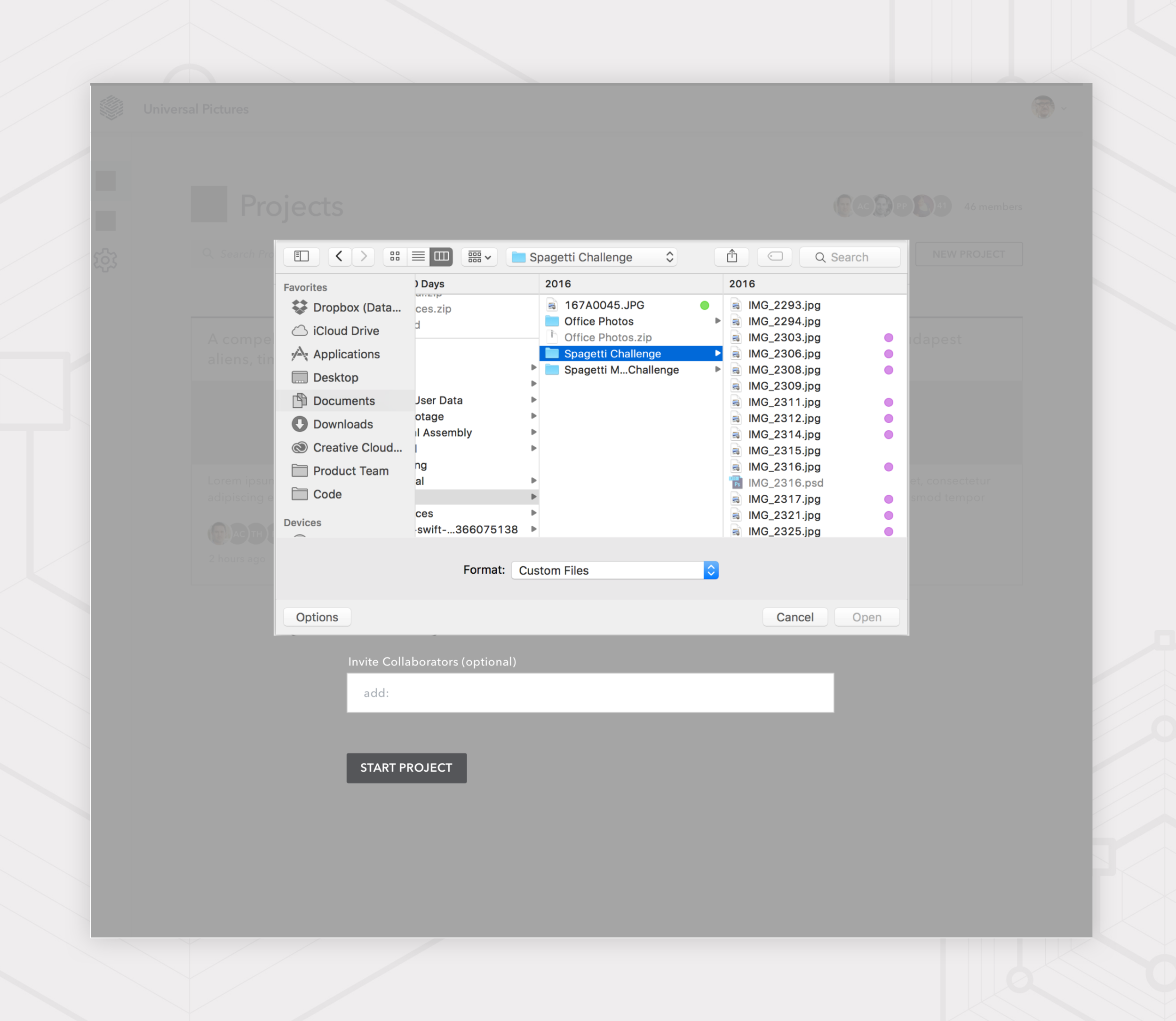Go back with the left chevron
Image resolution: width=1176 pixels, height=1021 pixels.
click(x=339, y=256)
